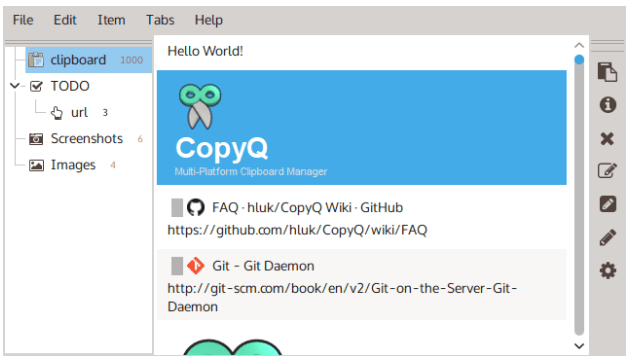Open the Edit menu
The image size is (635, 362).
pyautogui.click(x=65, y=20)
